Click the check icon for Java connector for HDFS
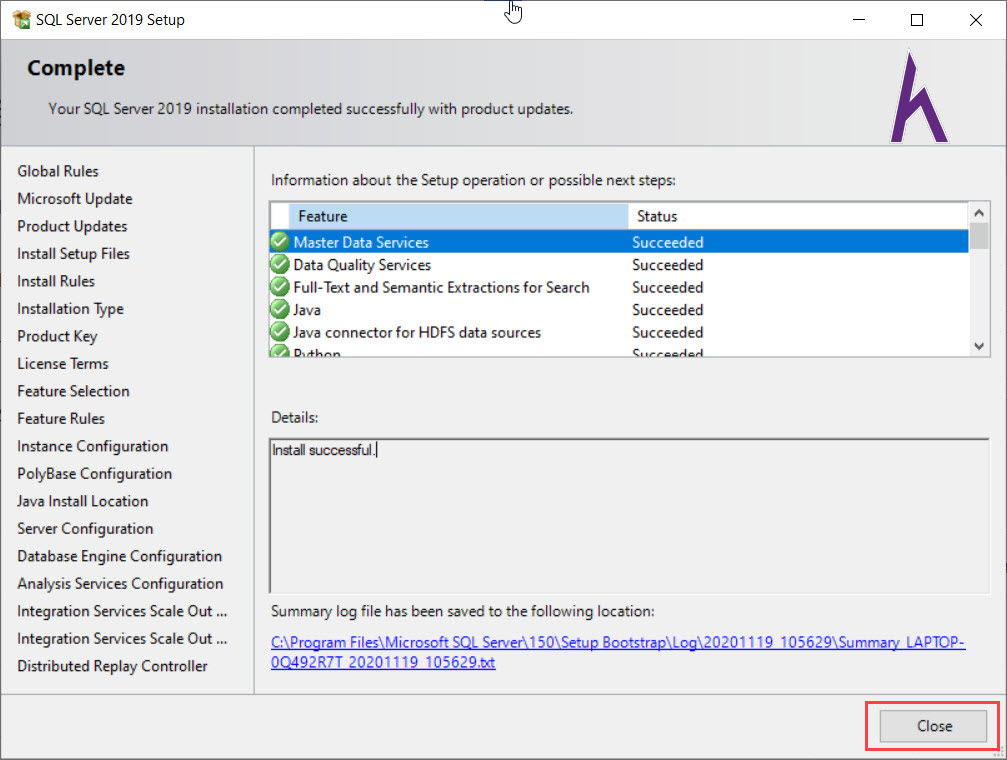The width and height of the screenshot is (1007, 760). [x=279, y=332]
